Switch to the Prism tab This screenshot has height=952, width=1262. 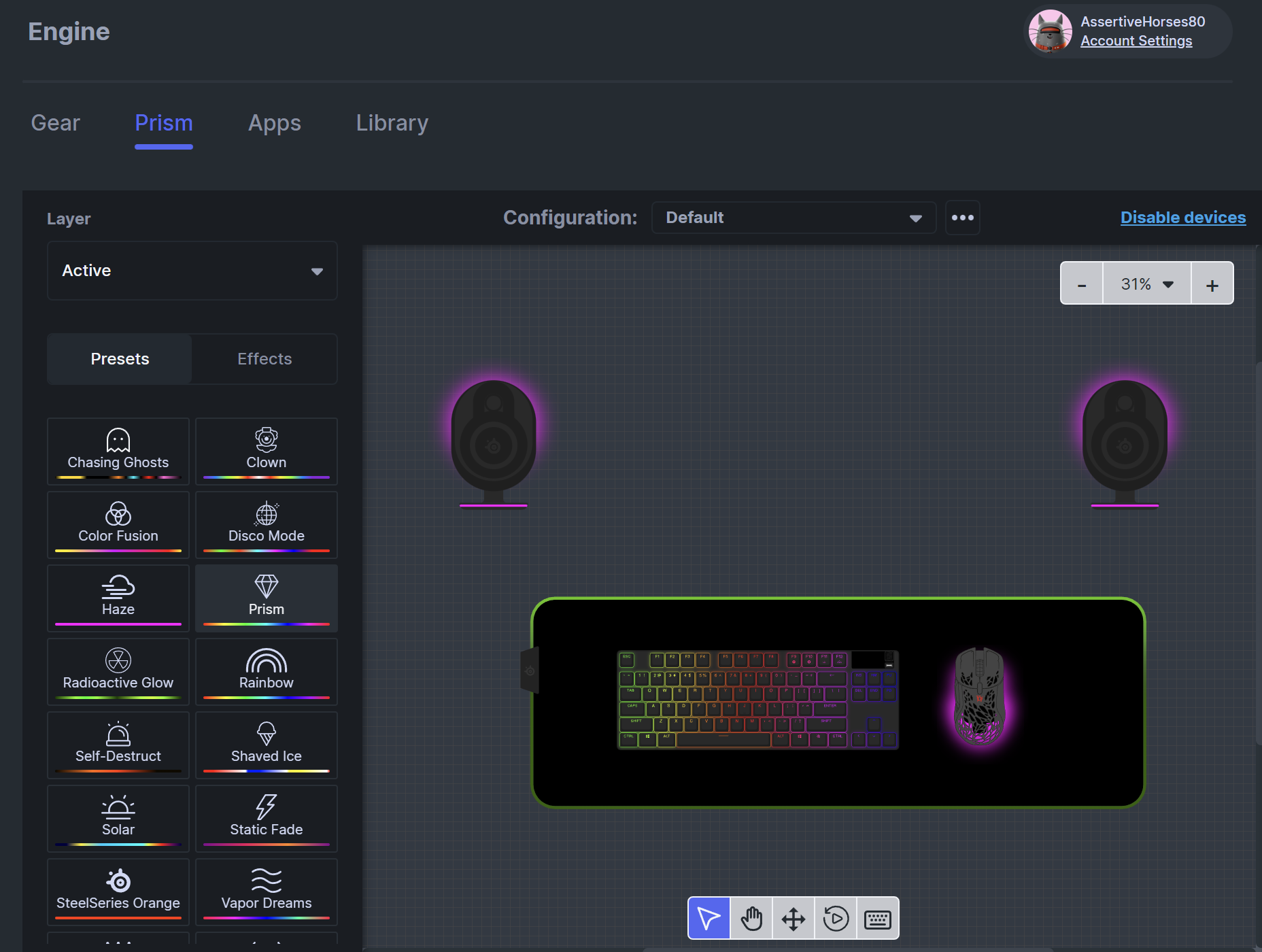164,123
